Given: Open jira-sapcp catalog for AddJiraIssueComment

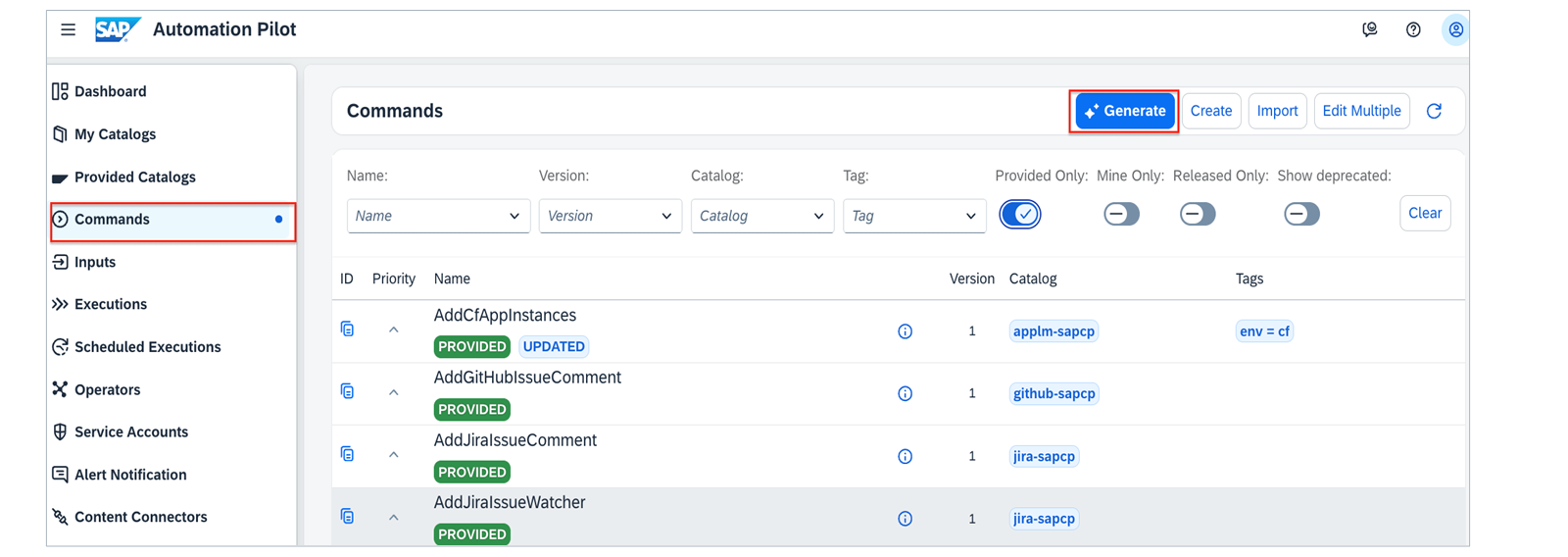Looking at the screenshot, I should (1044, 456).
